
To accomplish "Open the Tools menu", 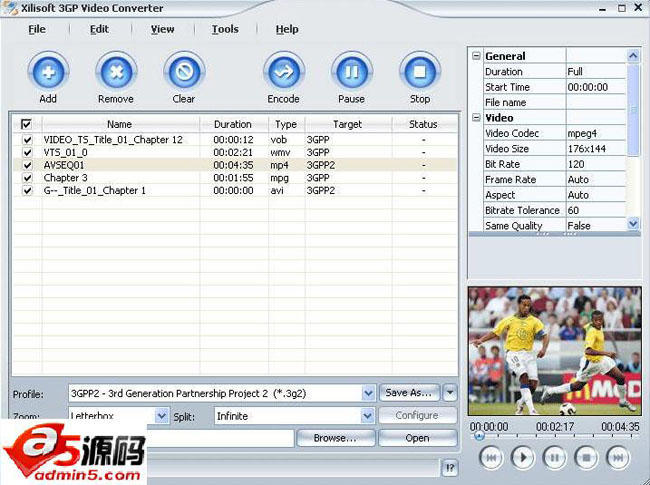I will pos(225,29).
